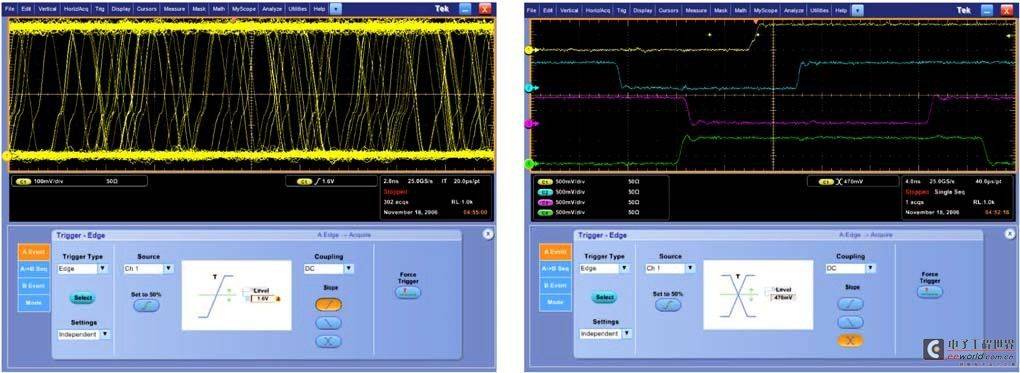Screen dimensions: 1020x373
Task: Open the MyScope menu in four-channel window
Action: [x=765, y=10]
